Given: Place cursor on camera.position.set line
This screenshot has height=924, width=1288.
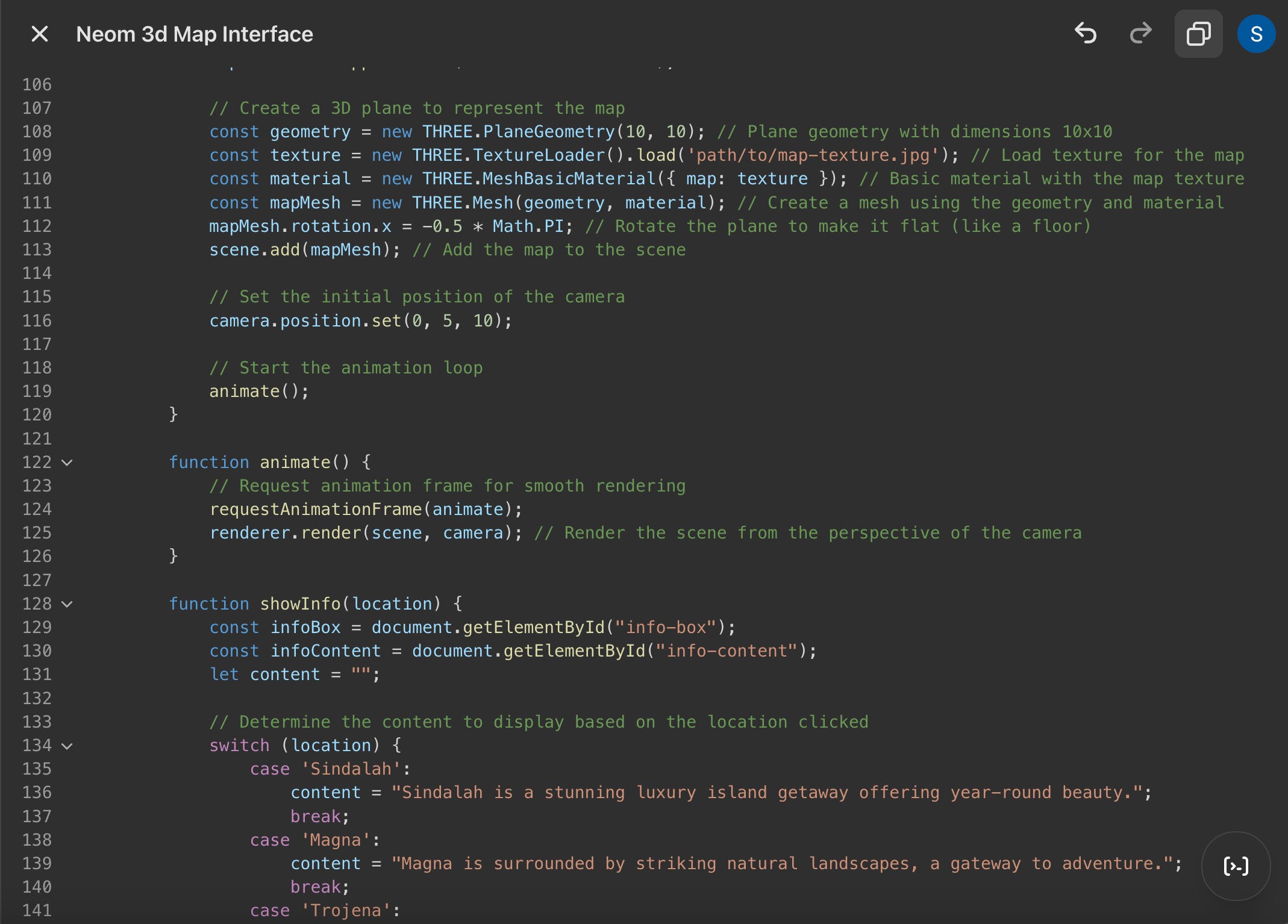Looking at the screenshot, I should click(360, 321).
